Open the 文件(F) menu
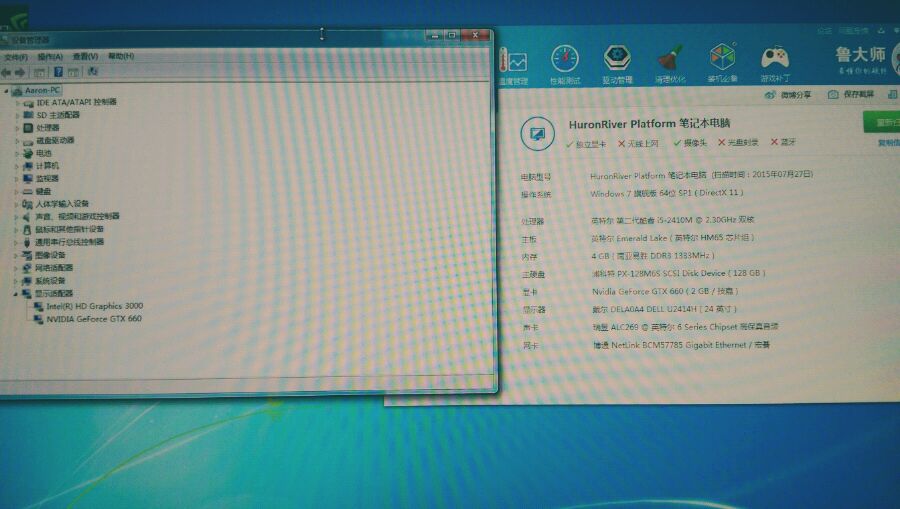The width and height of the screenshot is (900, 509). (x=15, y=57)
